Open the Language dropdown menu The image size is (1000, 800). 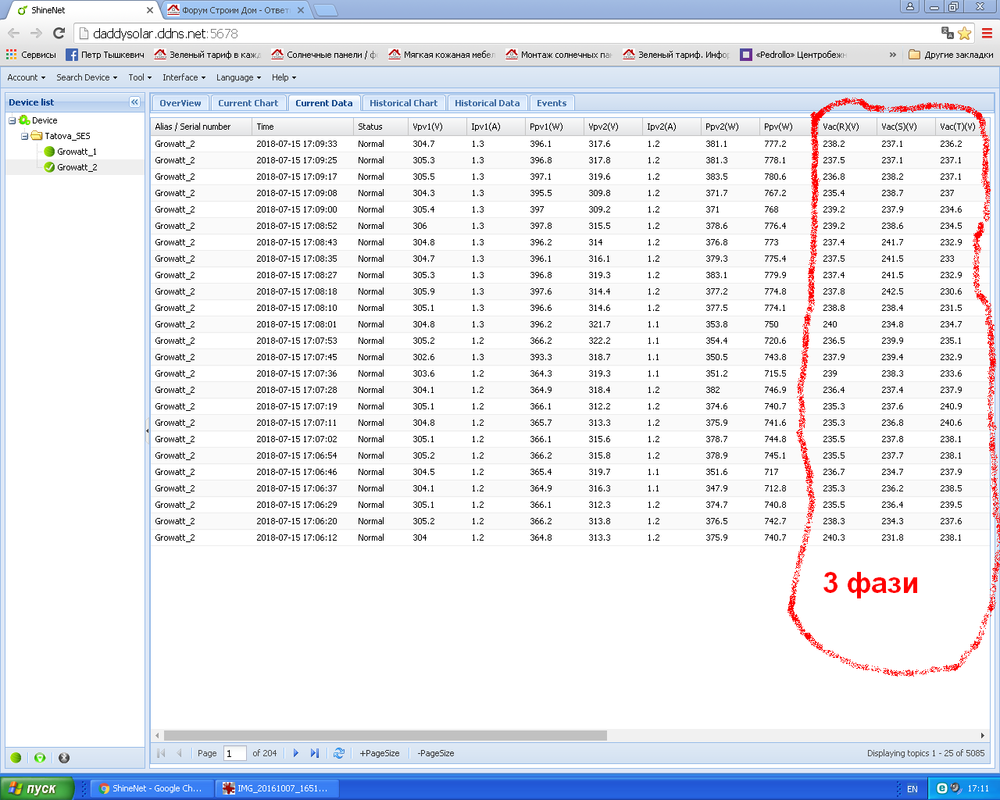click(238, 77)
